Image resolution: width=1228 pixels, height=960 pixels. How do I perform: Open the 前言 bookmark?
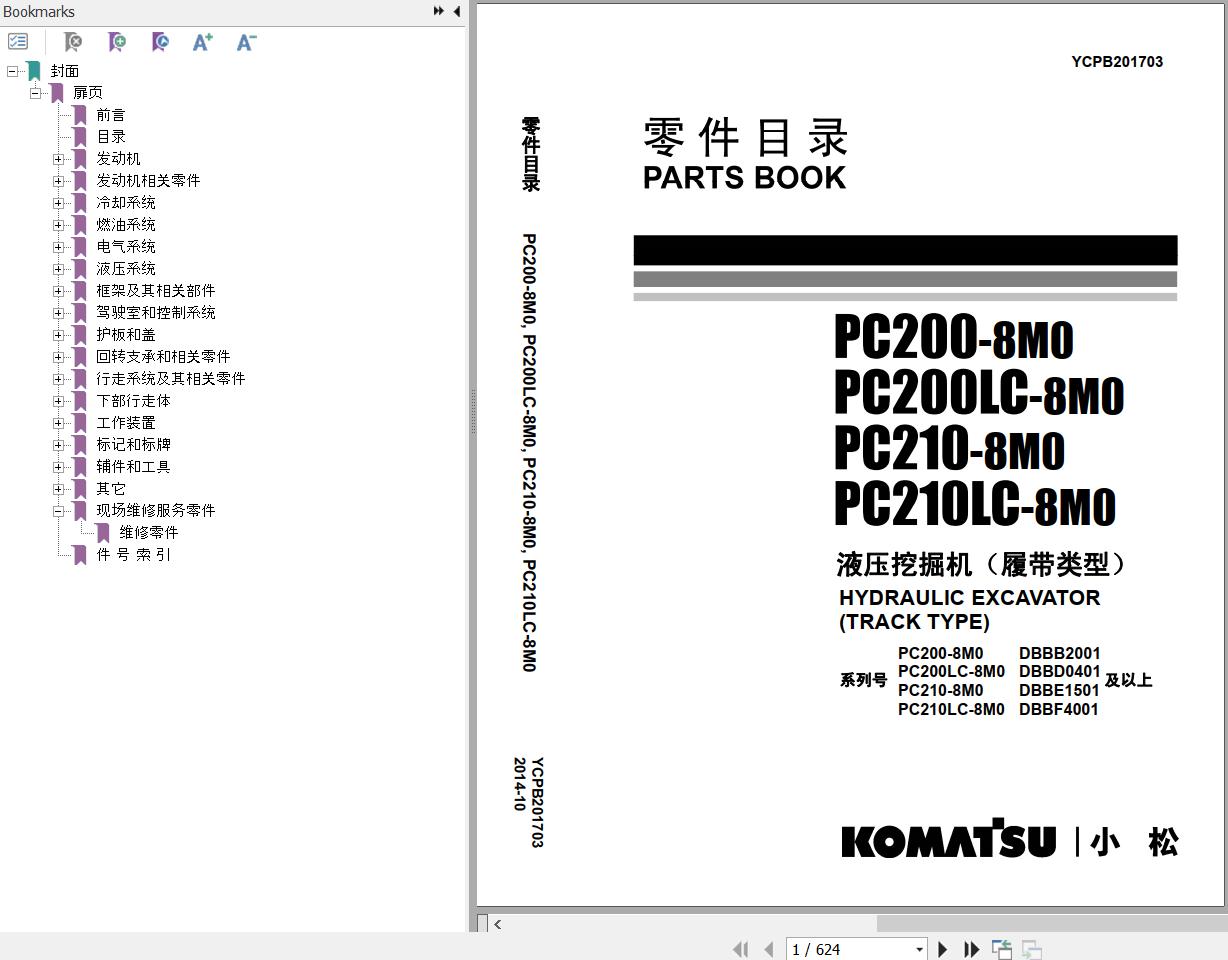click(111, 115)
